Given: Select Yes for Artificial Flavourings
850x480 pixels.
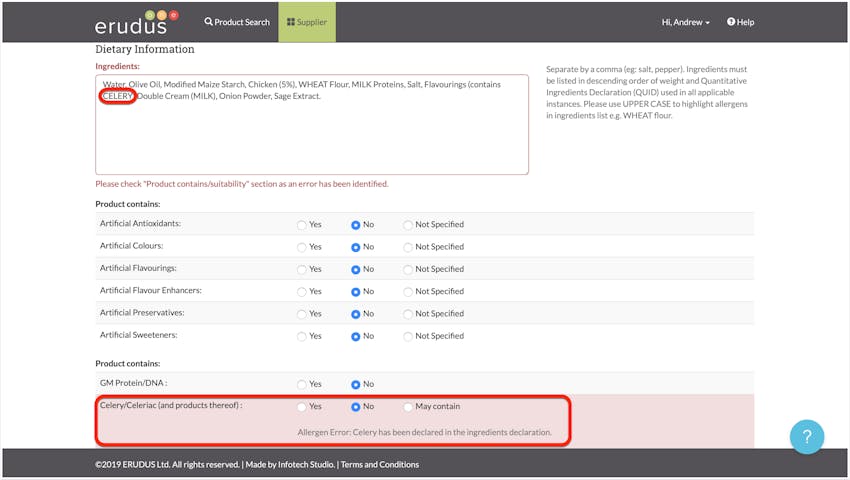Looking at the screenshot, I should pos(301,270).
